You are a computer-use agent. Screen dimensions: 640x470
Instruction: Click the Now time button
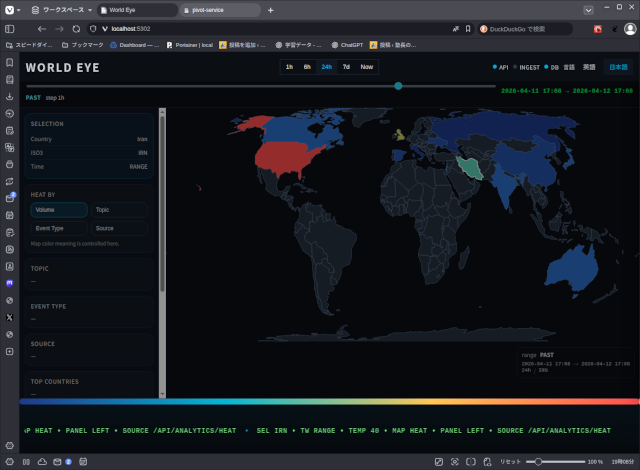[367, 67]
